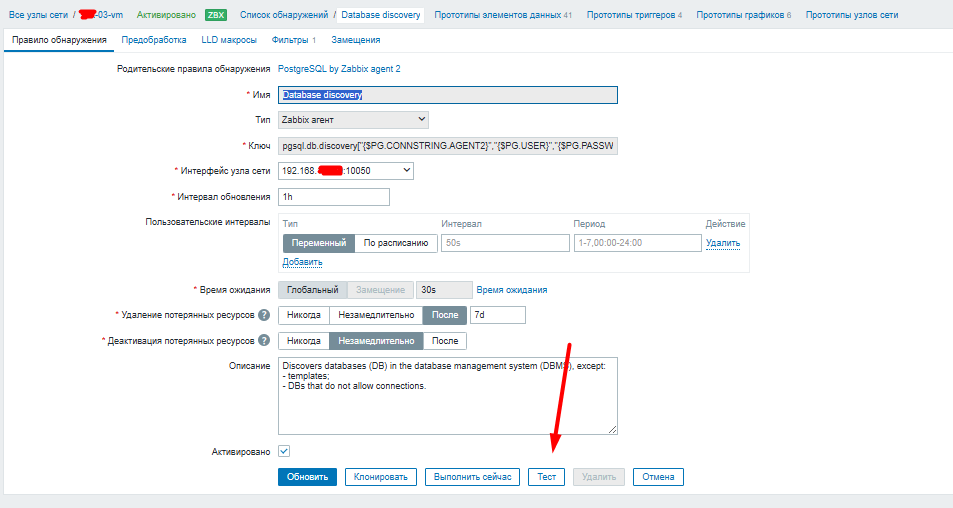Screen dimensions: 953x508
Task: Click help icon for Удаление потерянных ресурсов
Action: (x=264, y=315)
